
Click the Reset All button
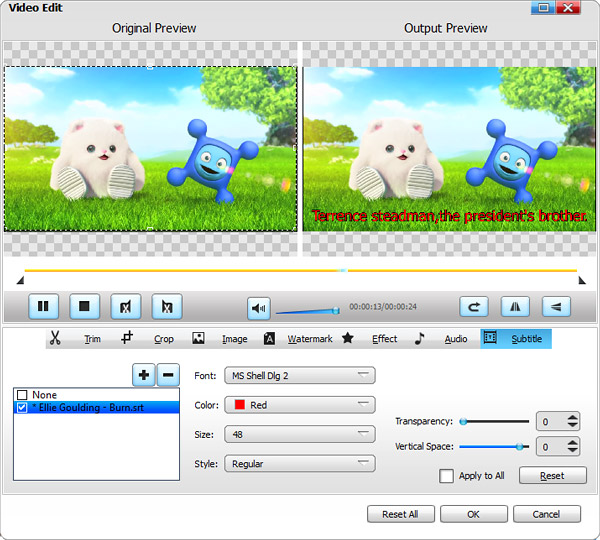[x=401, y=514]
